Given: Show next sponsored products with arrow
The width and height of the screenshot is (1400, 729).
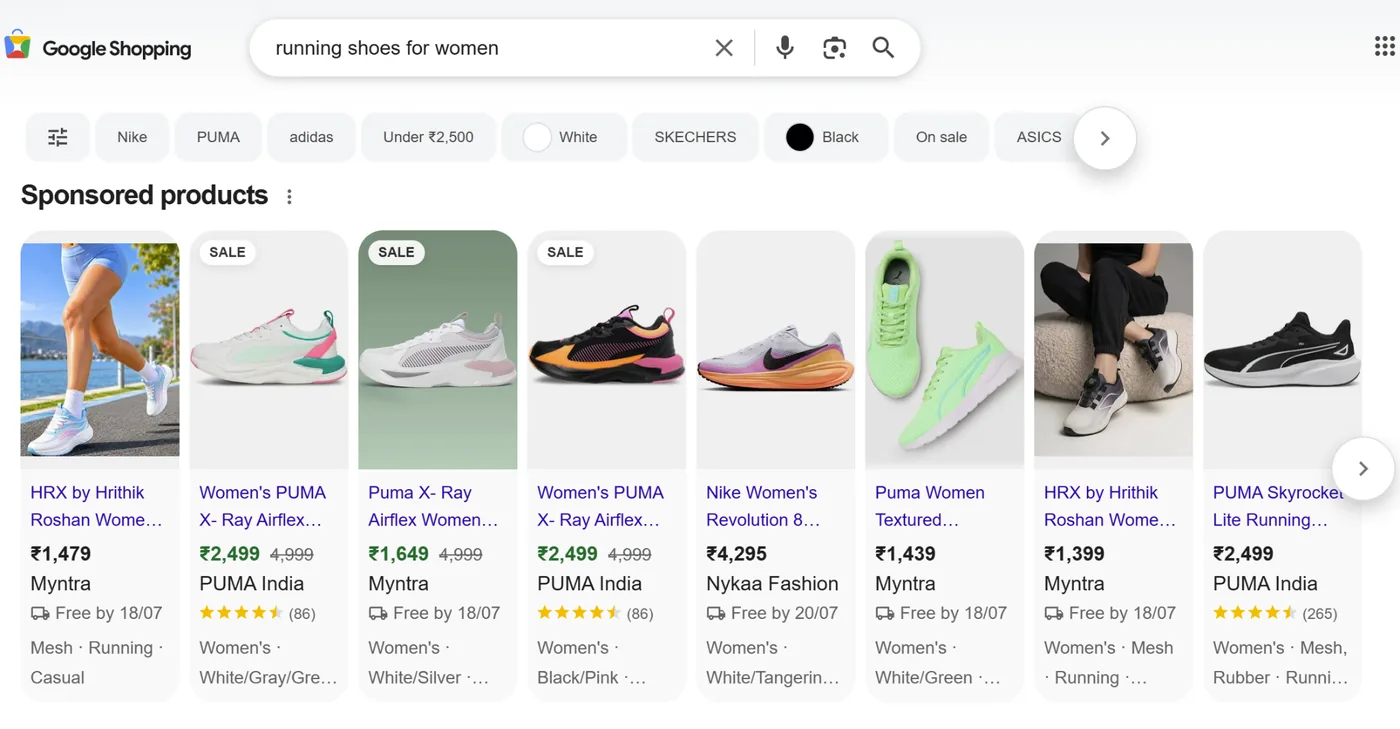Looking at the screenshot, I should click(1363, 468).
